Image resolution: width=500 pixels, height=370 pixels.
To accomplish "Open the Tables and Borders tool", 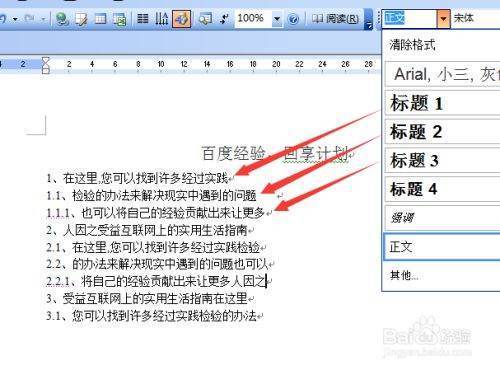I will 81,19.
